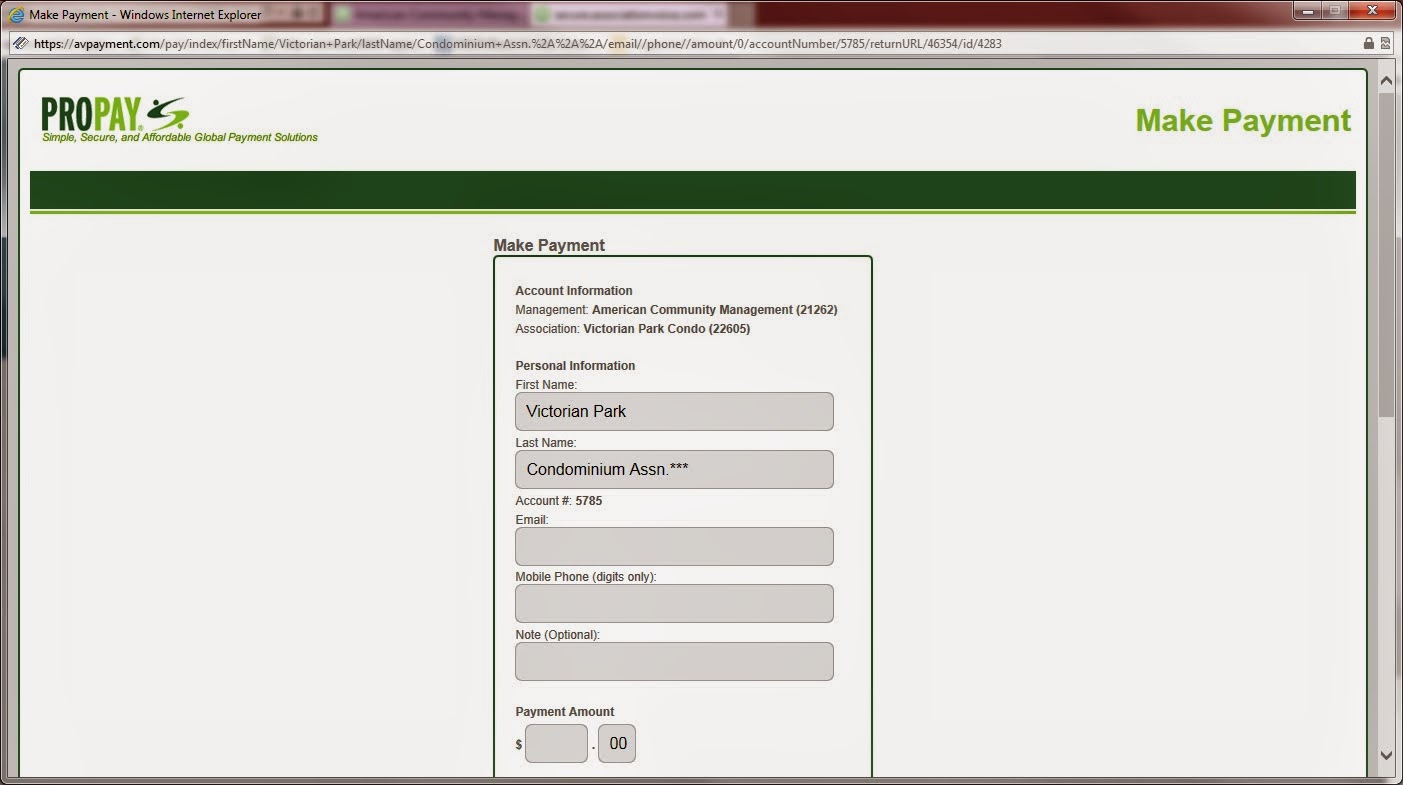
Task: Click the 'Account Information' heading
Action: [574, 291]
